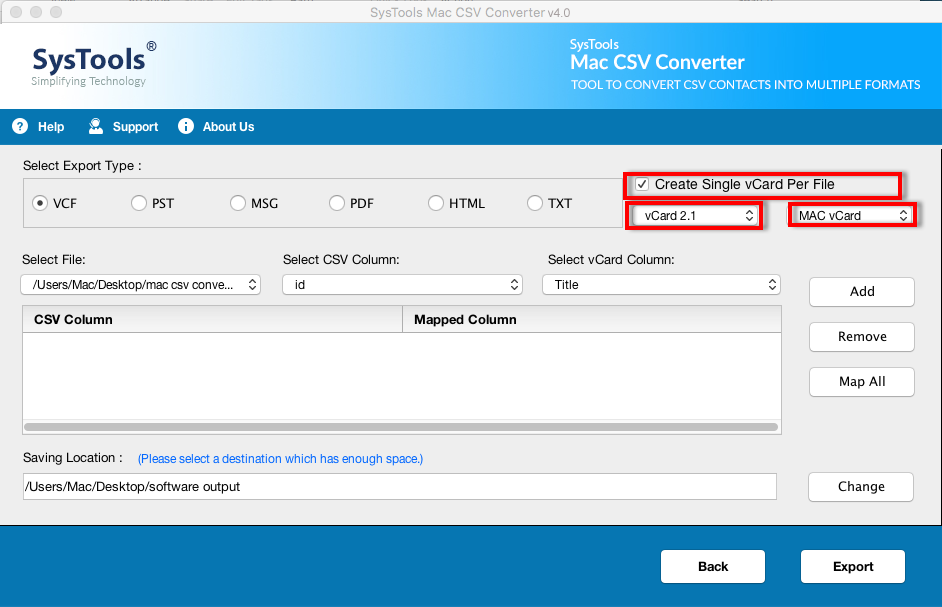This screenshot has width=942, height=607.
Task: Open the vCard 2.1 version dropdown
Action: [x=693, y=214]
